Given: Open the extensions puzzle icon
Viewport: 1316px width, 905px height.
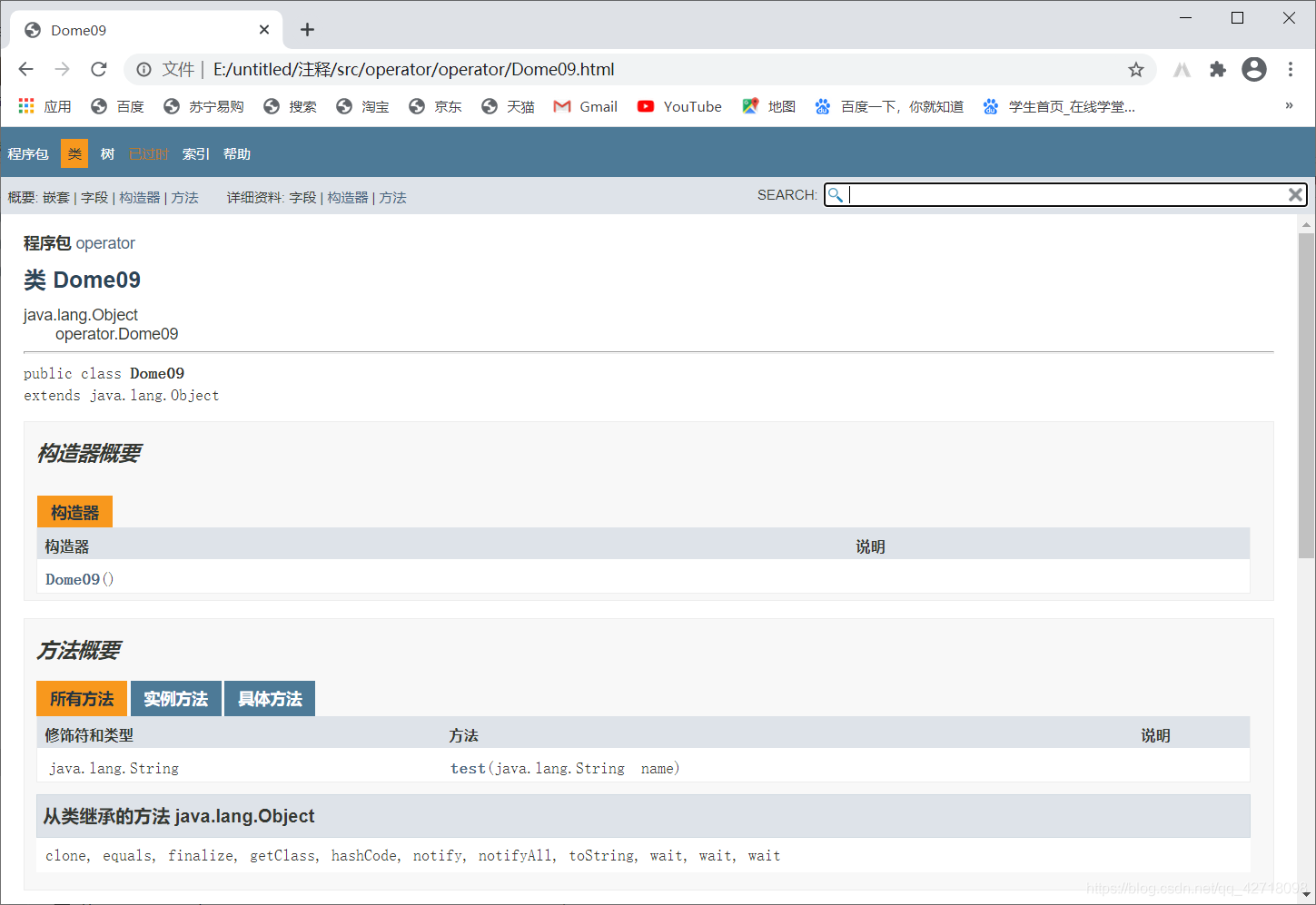Looking at the screenshot, I should click(x=1218, y=69).
